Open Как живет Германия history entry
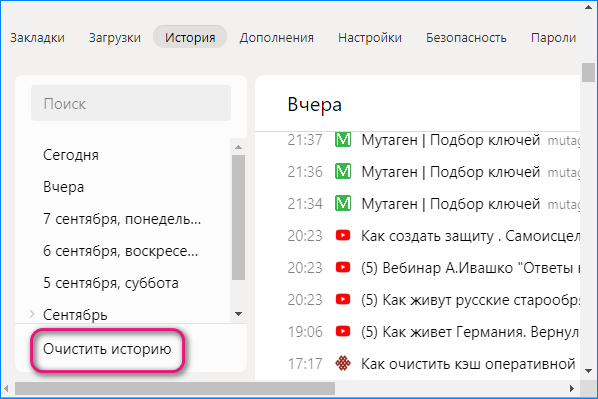 point(470,332)
